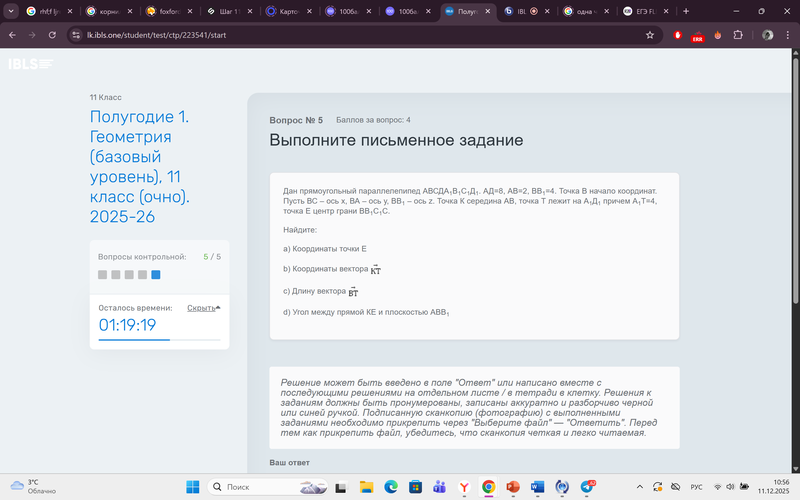
Task: Reload the page with refresh button
Action: [x=54, y=34]
